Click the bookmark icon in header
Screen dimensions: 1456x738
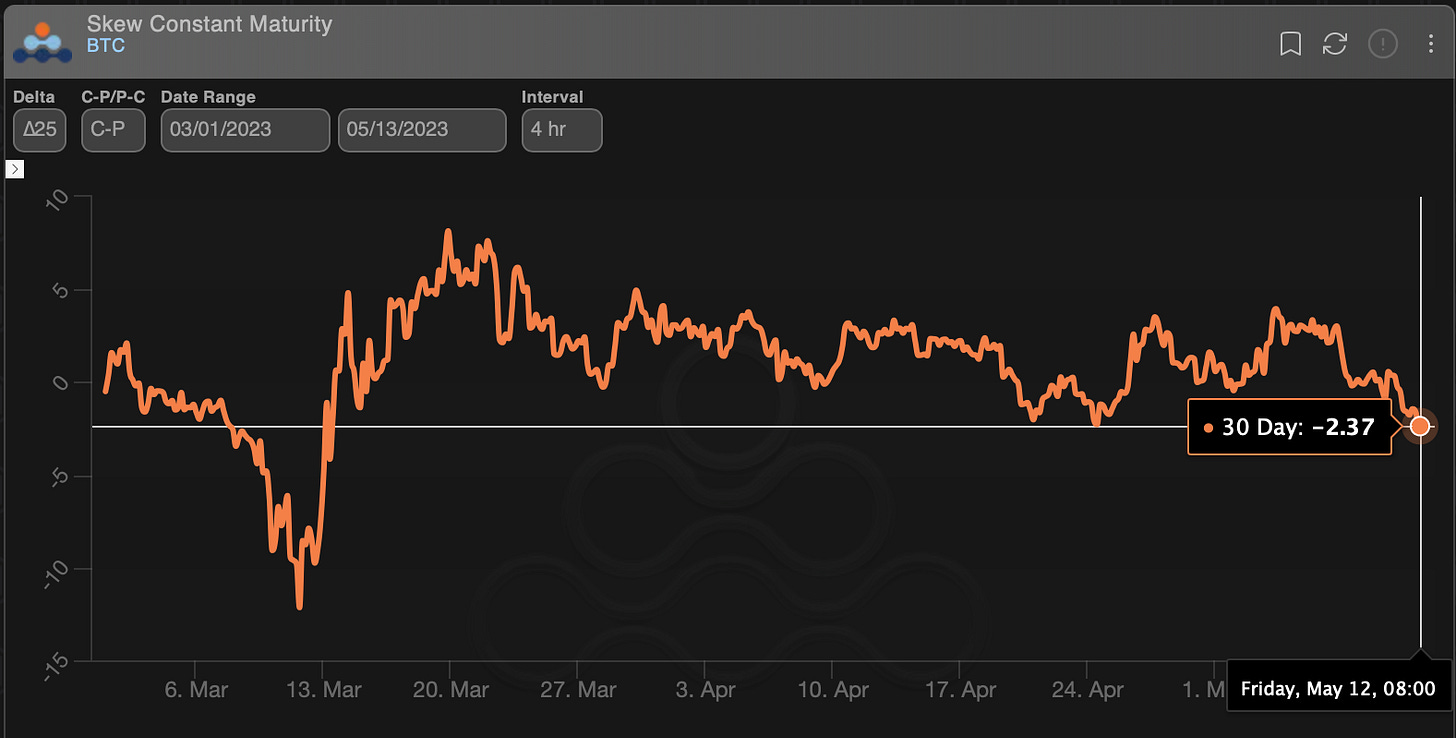(1291, 44)
